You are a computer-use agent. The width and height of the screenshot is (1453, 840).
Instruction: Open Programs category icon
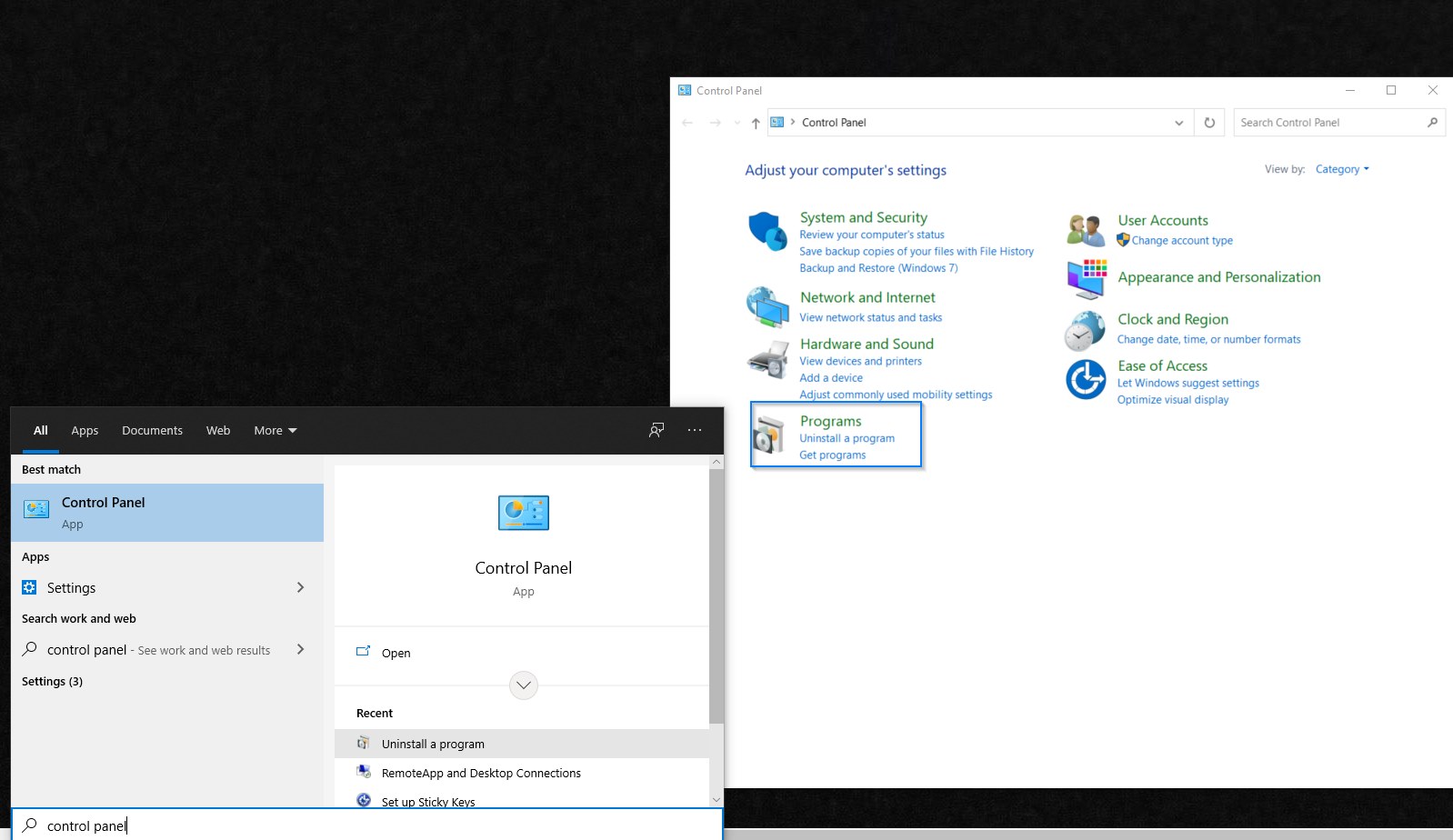[769, 435]
